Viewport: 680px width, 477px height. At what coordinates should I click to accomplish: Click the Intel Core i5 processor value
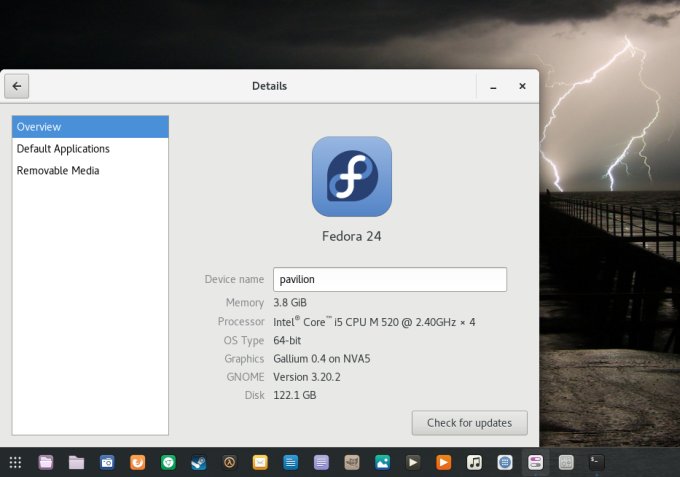pyautogui.click(x=374, y=322)
